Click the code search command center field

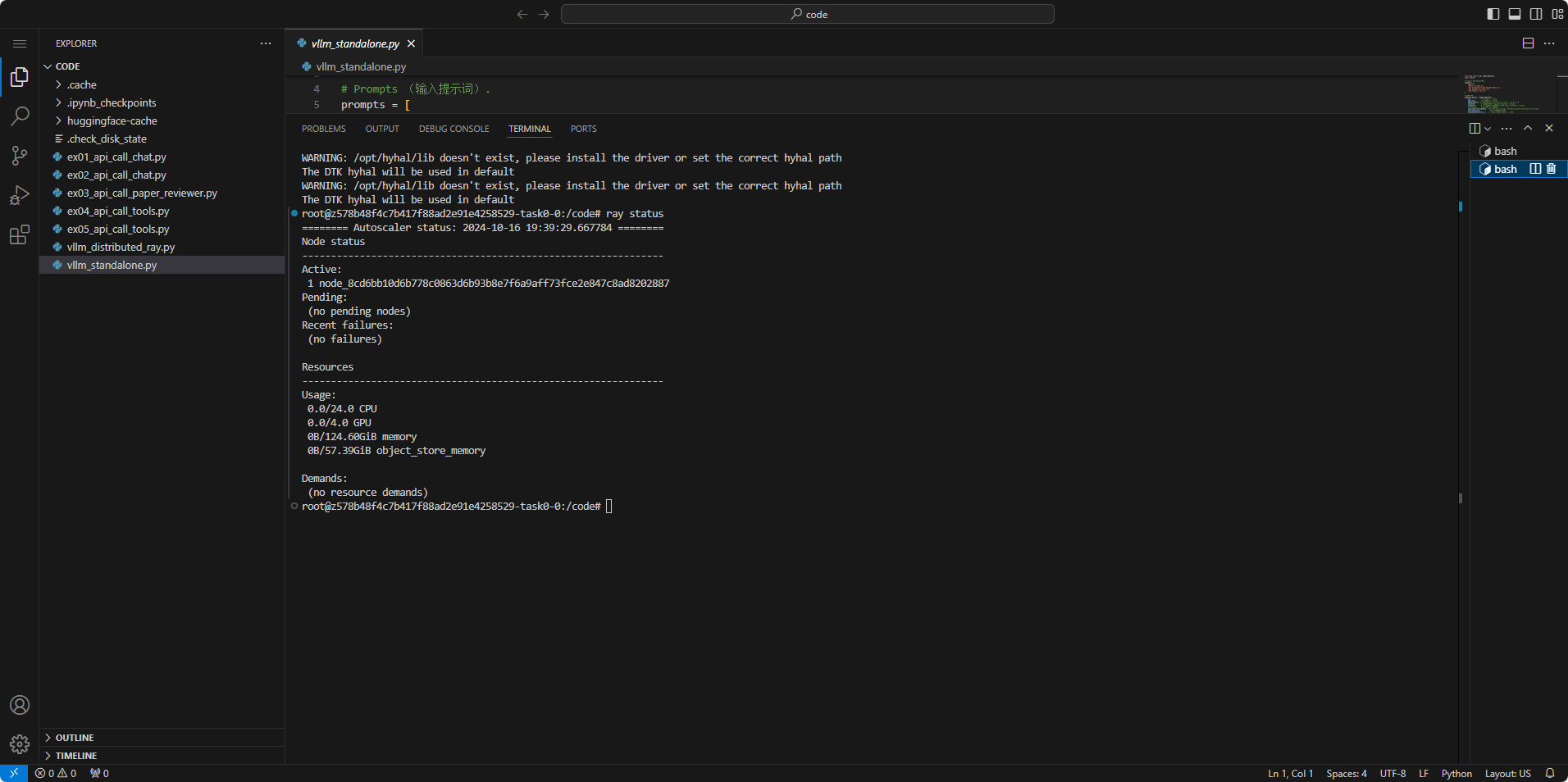[x=808, y=14]
